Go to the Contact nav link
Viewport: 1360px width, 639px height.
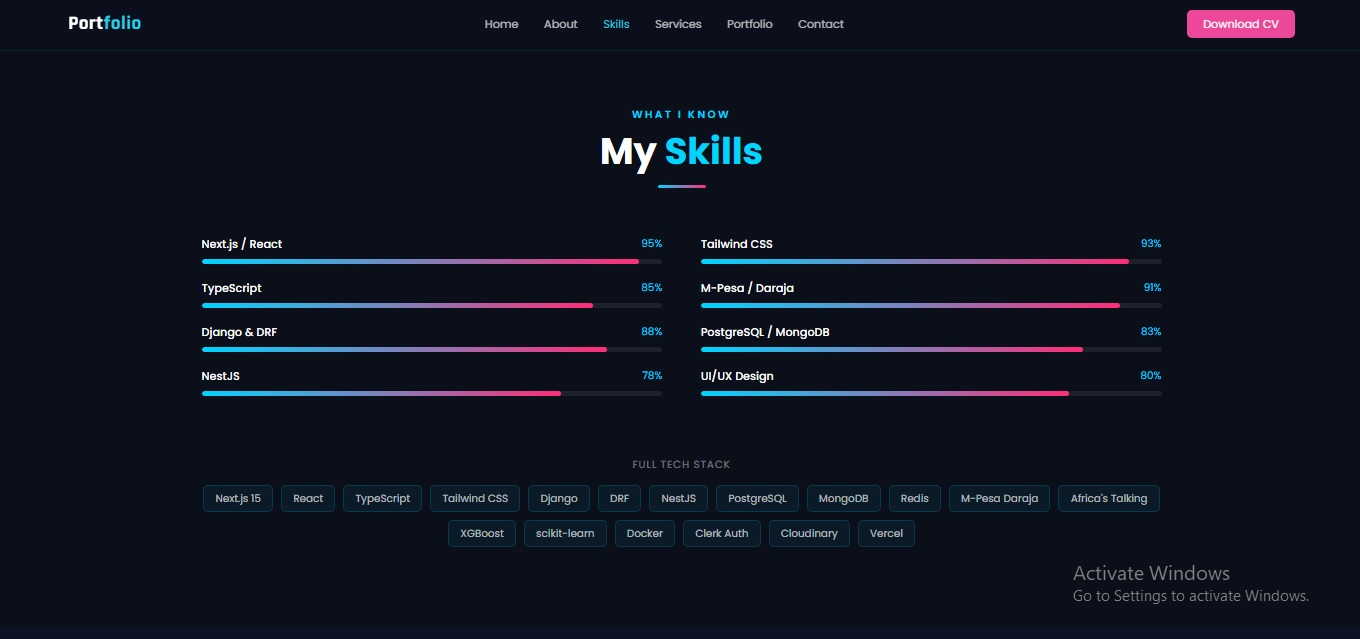pos(820,24)
